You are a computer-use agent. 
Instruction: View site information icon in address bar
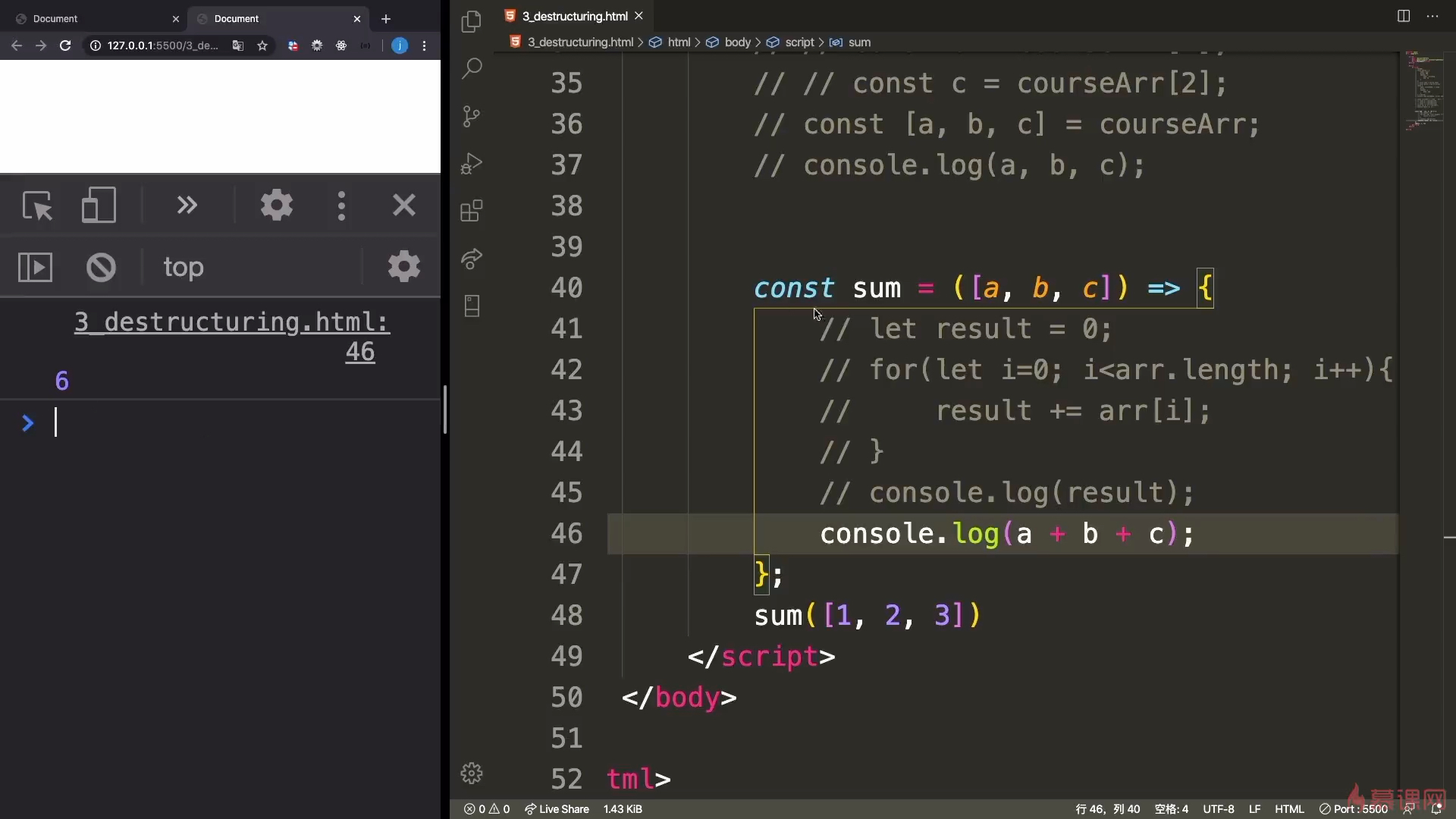tap(96, 45)
